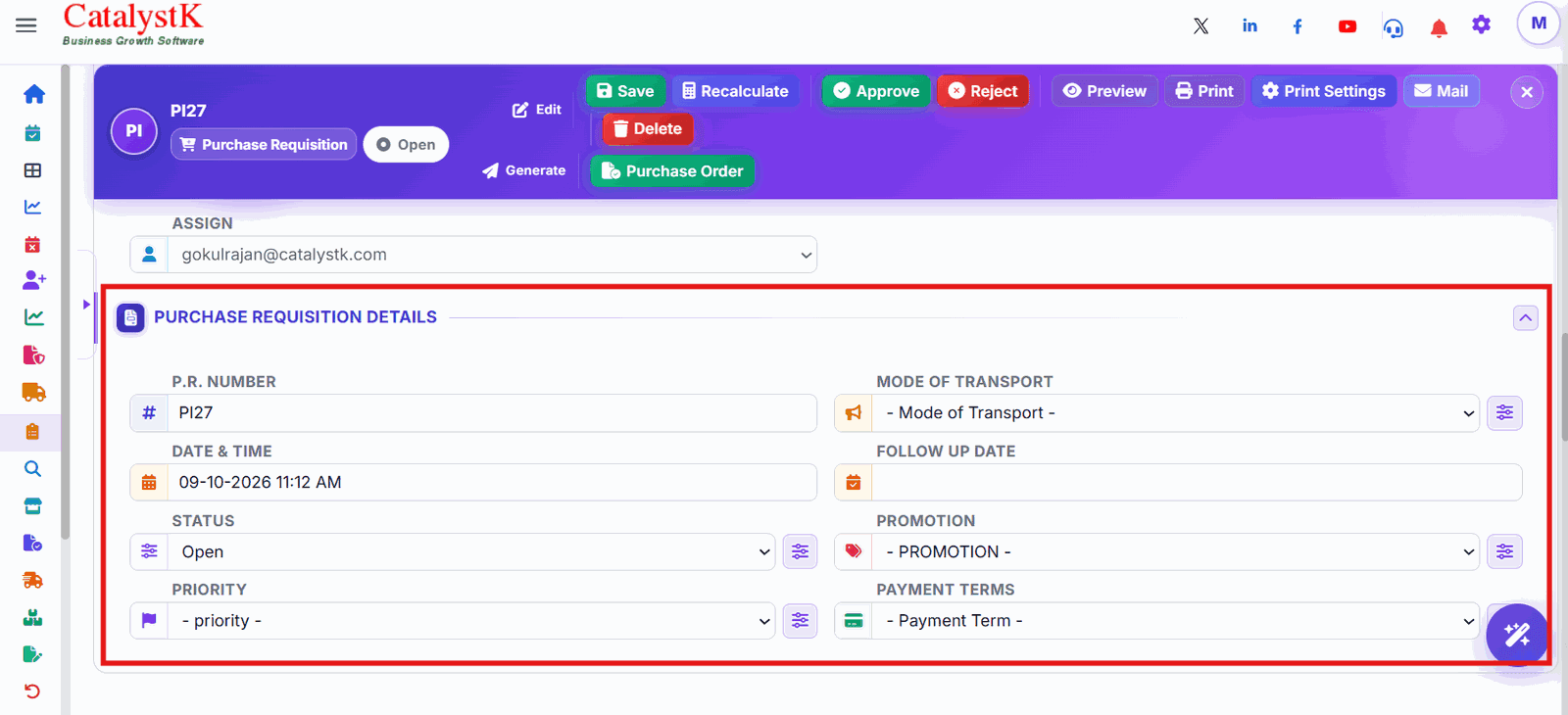Open the X (Twitter) social link
Viewport: 1568px width, 715px height.
click(1200, 26)
